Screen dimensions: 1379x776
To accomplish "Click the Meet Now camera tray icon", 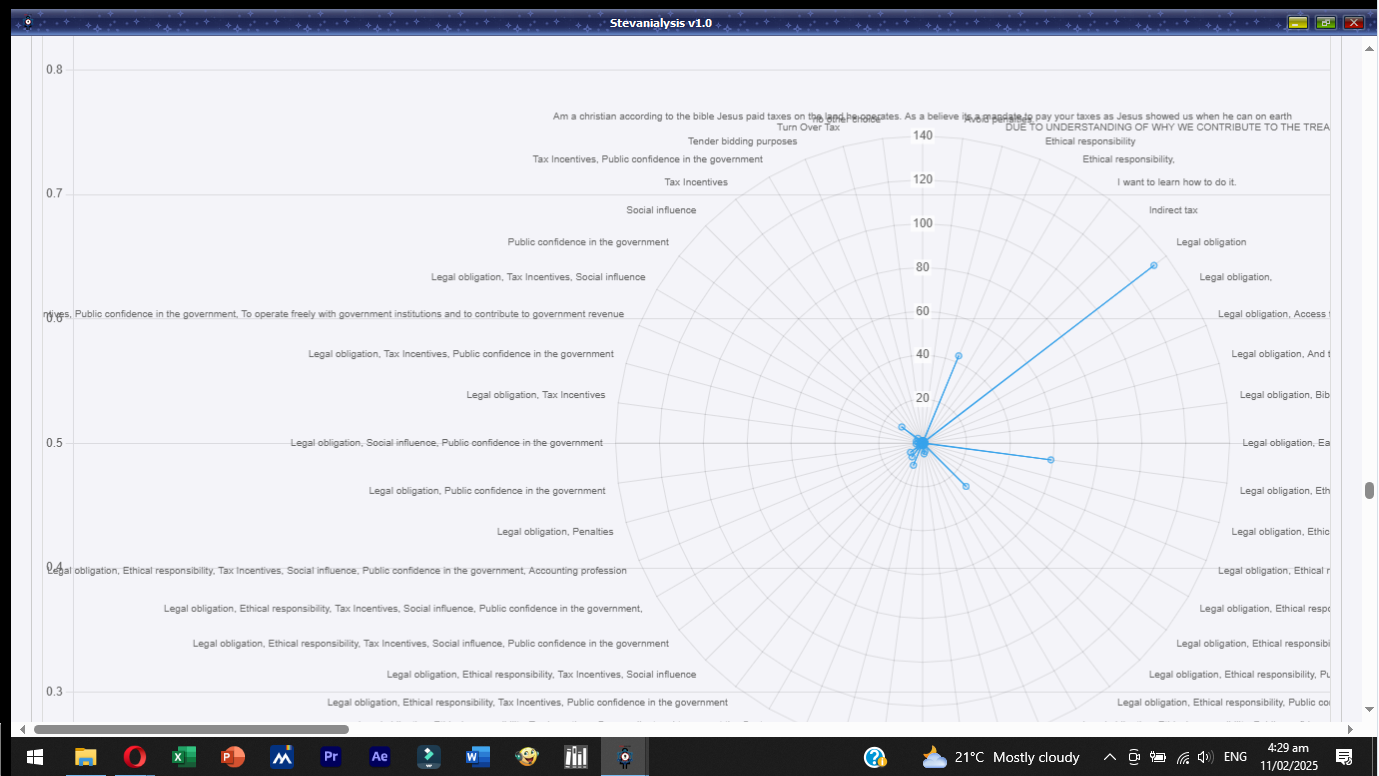I will 1134,757.
